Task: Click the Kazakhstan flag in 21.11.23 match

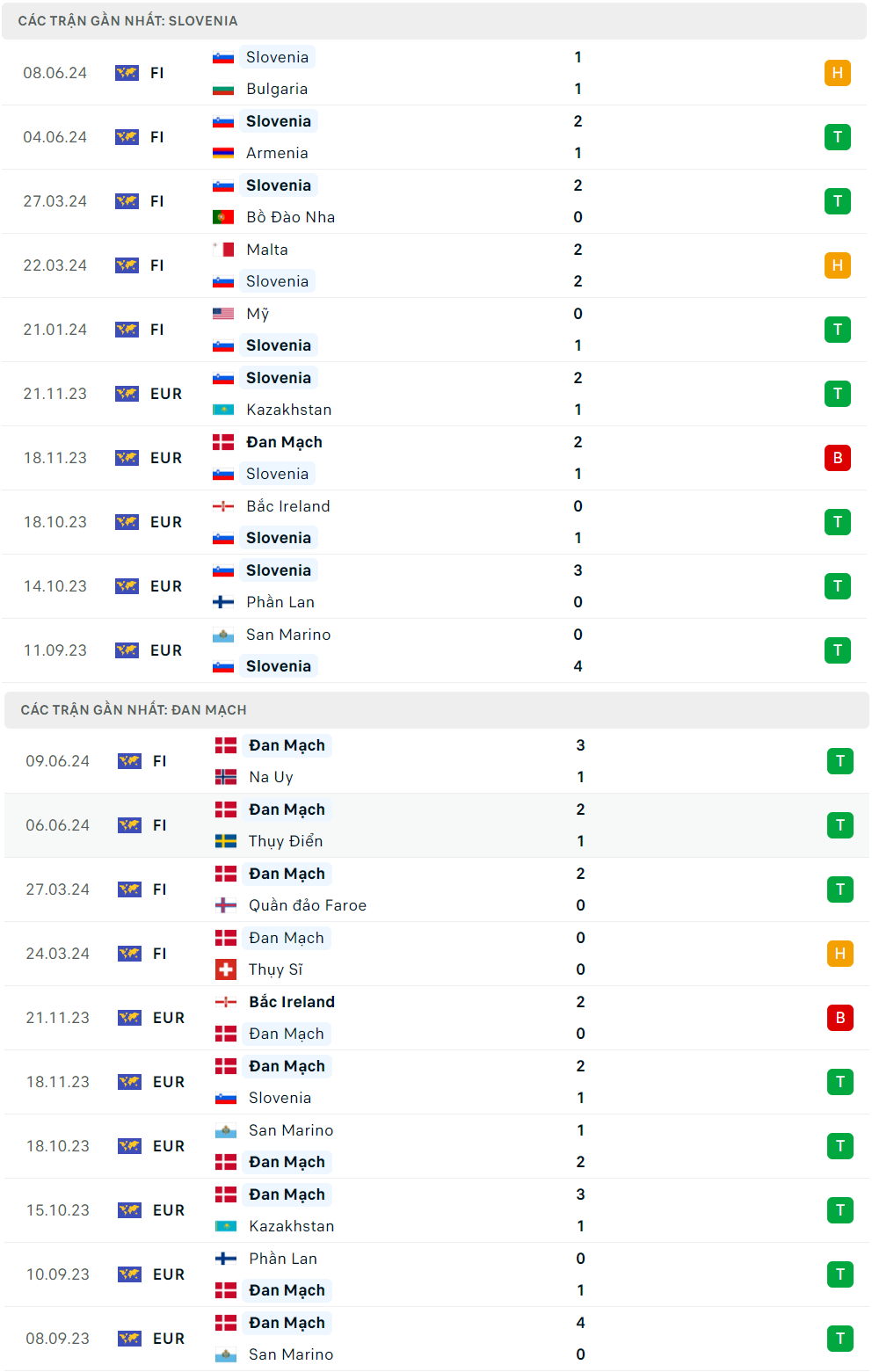Action: [223, 410]
